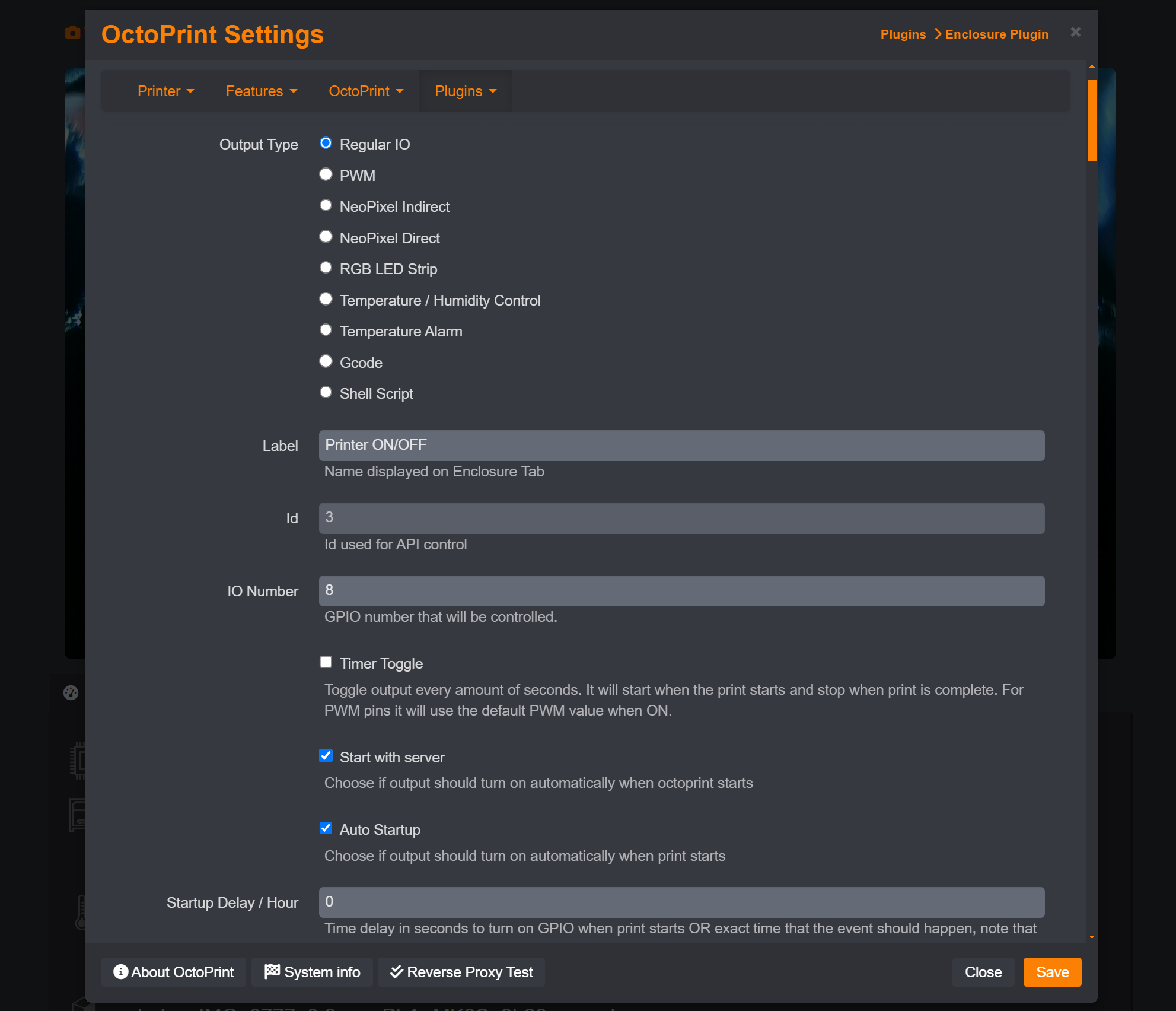Click the Label text field

pyautogui.click(x=681, y=445)
